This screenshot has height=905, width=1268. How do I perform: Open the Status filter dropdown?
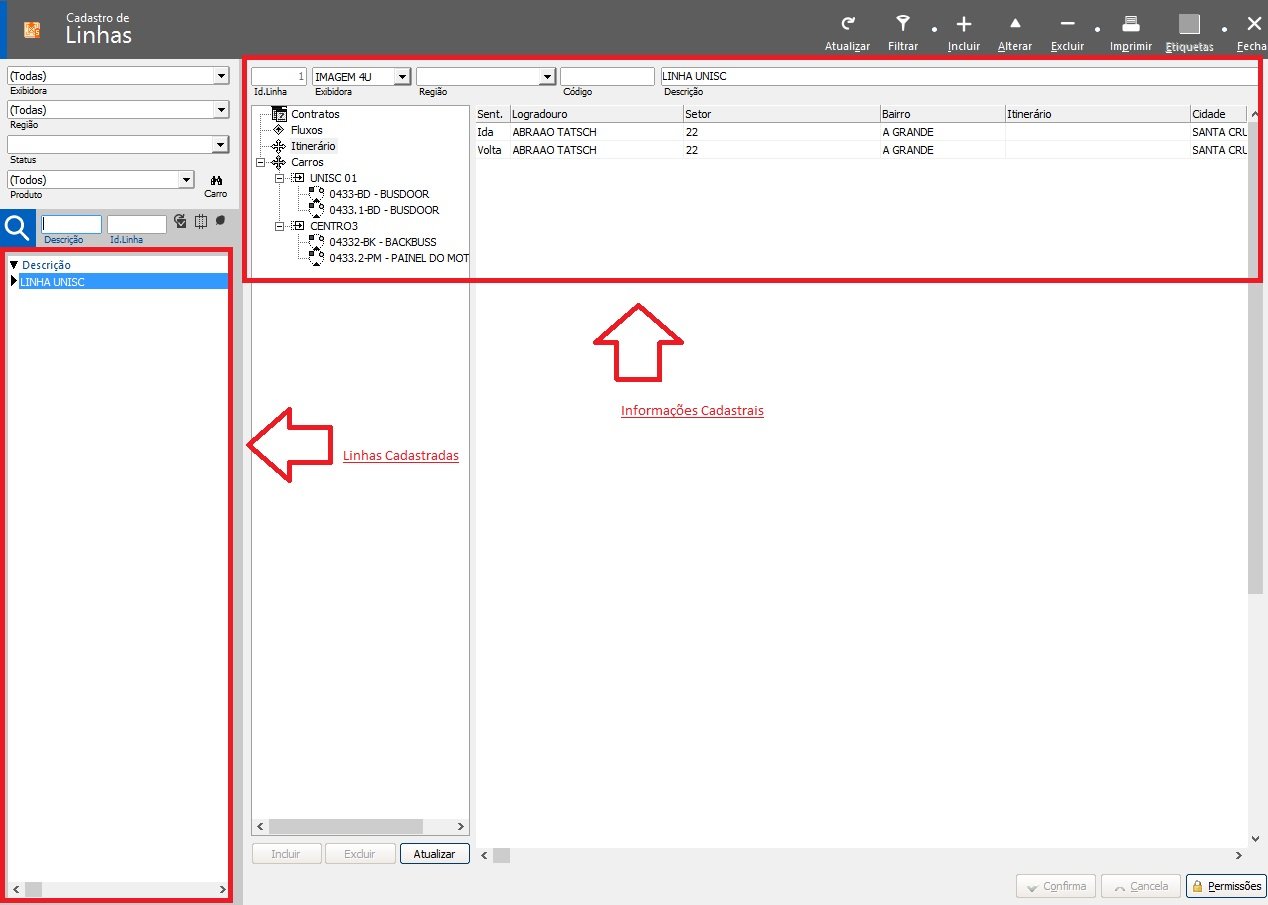coord(221,145)
